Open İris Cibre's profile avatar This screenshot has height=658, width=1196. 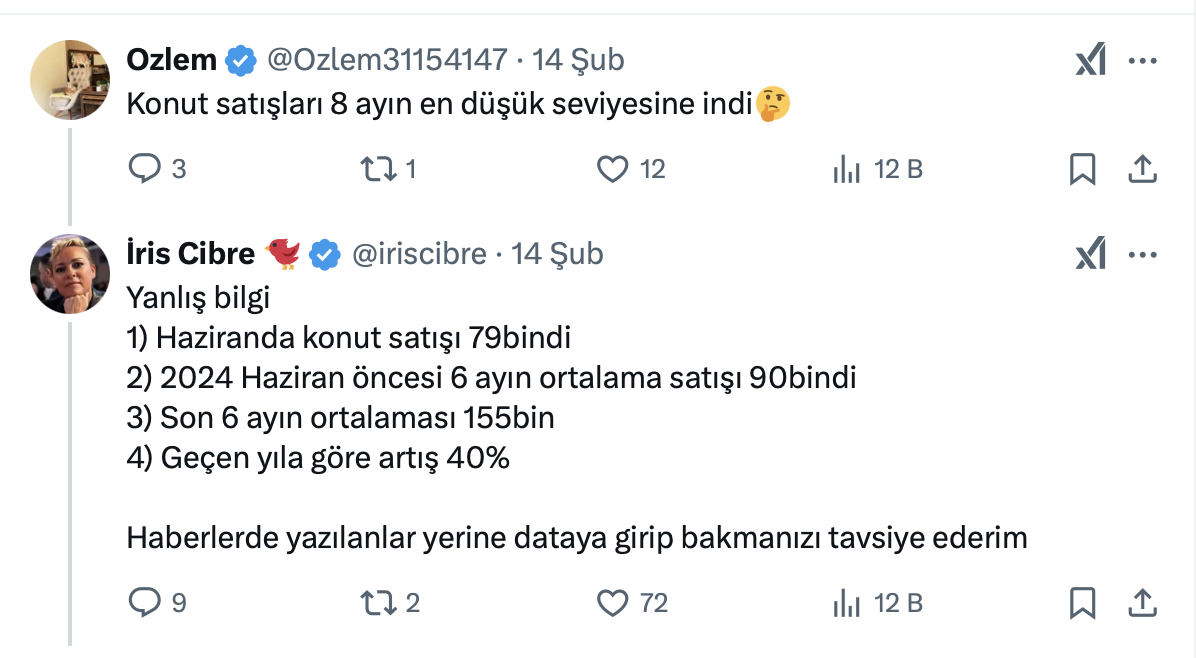coord(70,274)
